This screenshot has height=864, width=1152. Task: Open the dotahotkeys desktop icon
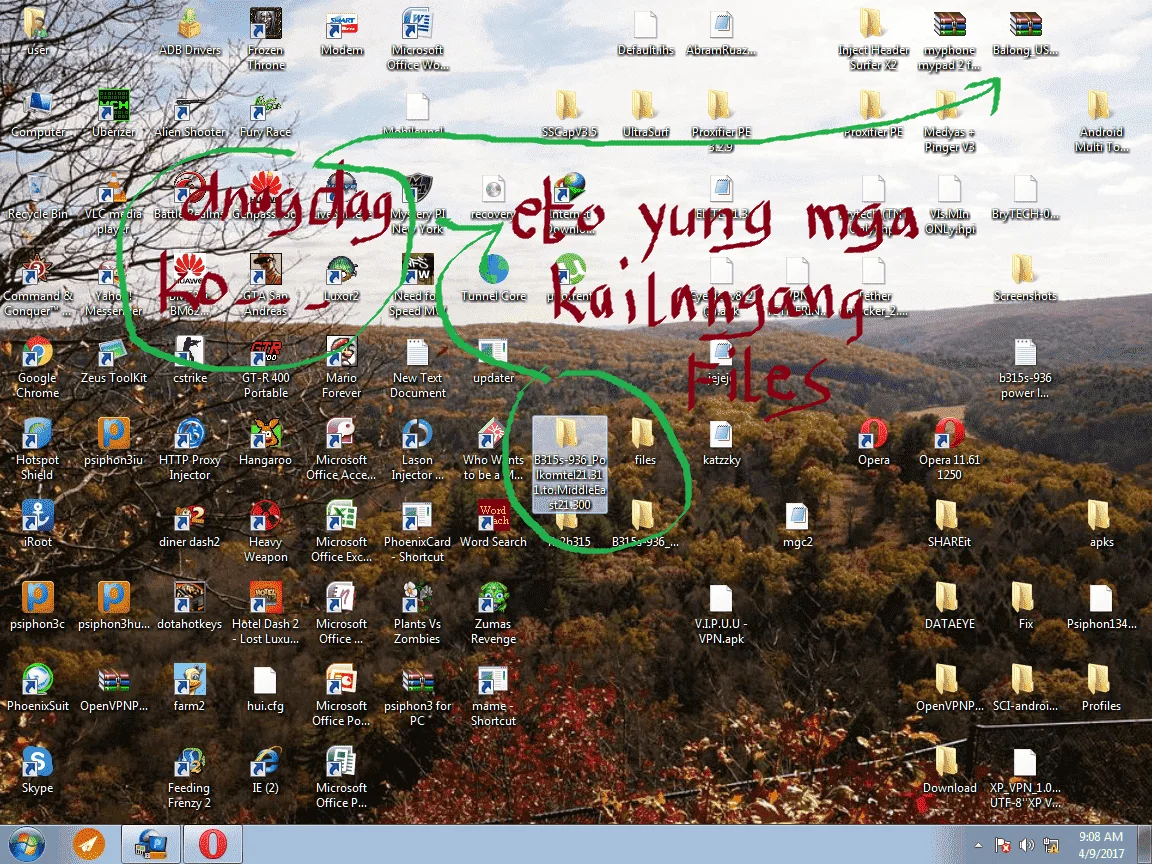tap(190, 607)
